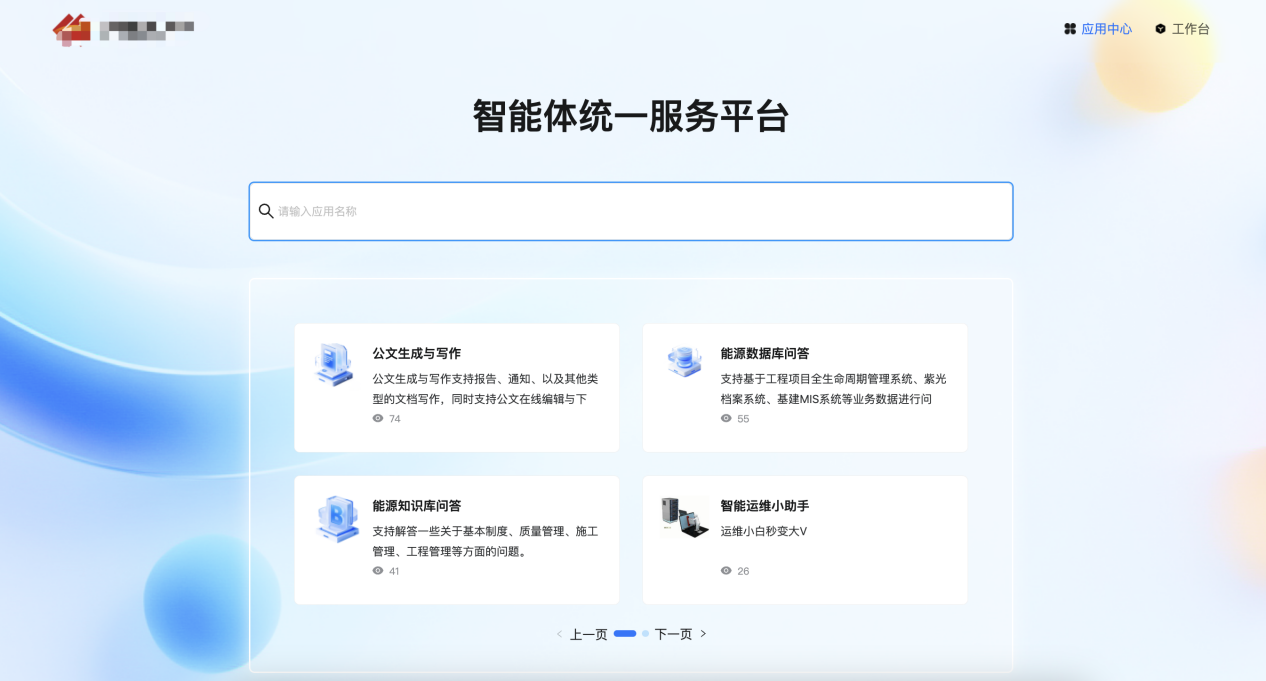The width and height of the screenshot is (1266, 681).
Task: Open 工作台 in the top navigation
Action: point(1191,29)
